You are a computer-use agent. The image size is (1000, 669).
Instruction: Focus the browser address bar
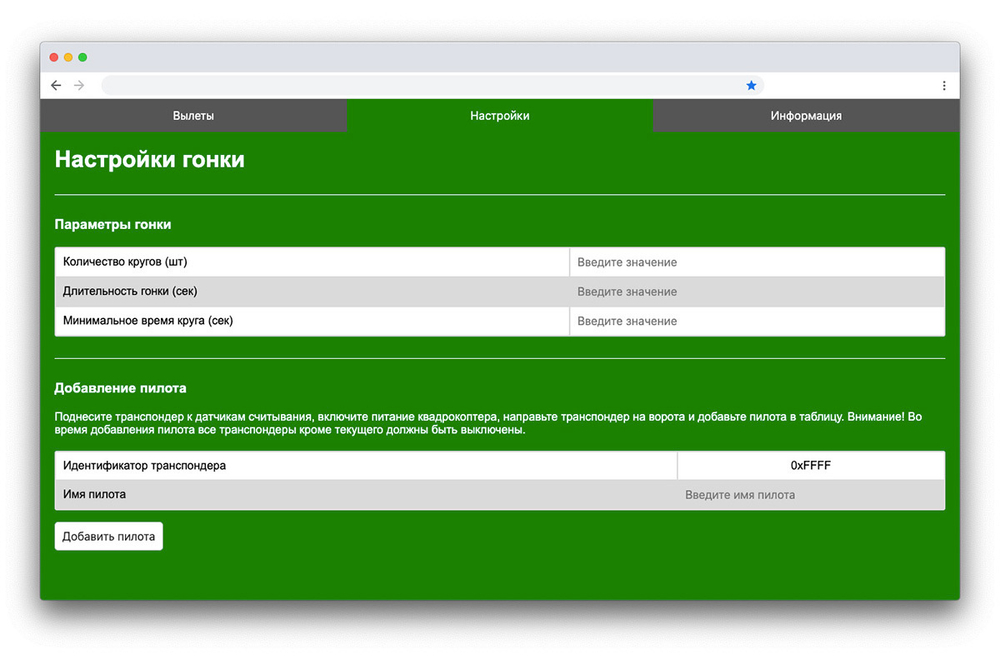420,86
